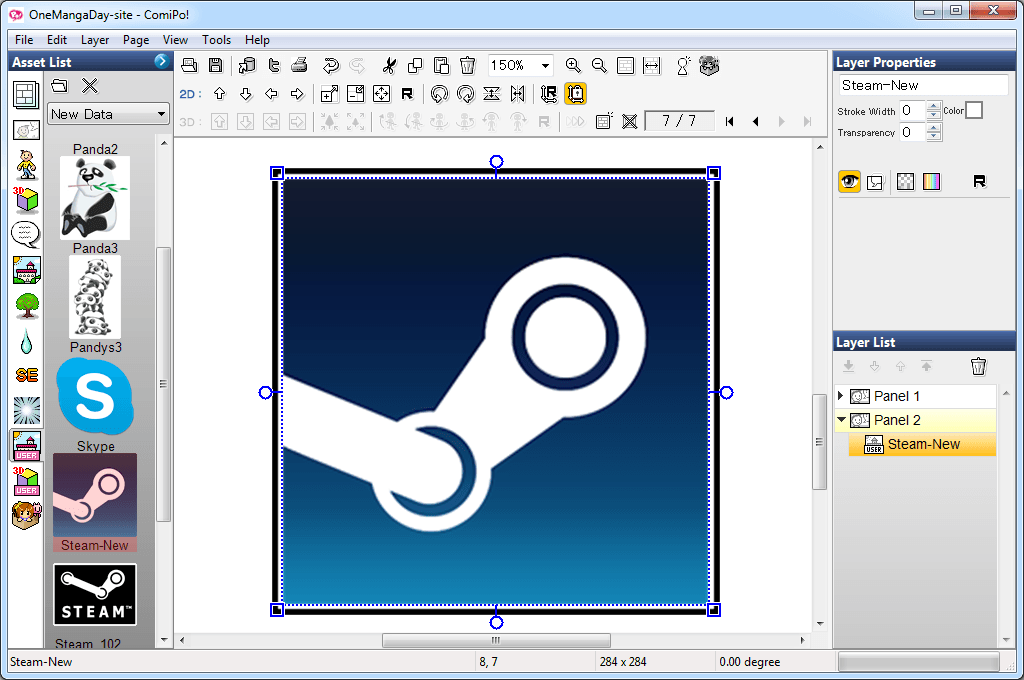Collapse the Panel 2 layer group
1024x680 pixels.
[841, 420]
